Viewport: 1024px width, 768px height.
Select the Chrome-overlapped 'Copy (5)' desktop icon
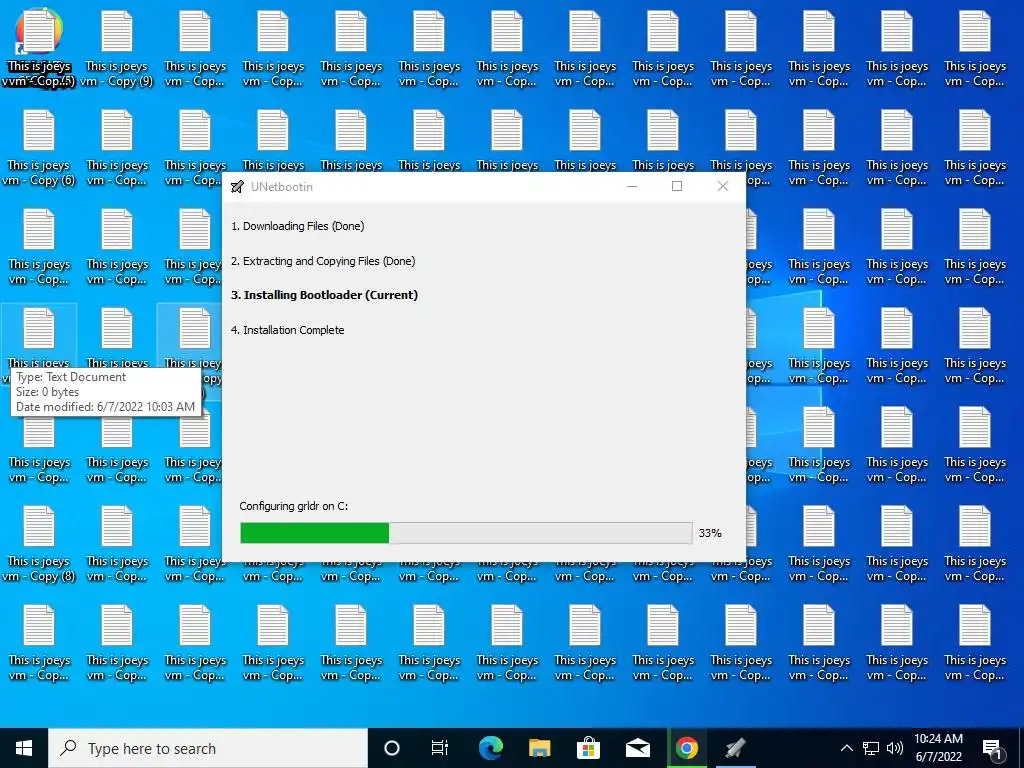point(39,48)
